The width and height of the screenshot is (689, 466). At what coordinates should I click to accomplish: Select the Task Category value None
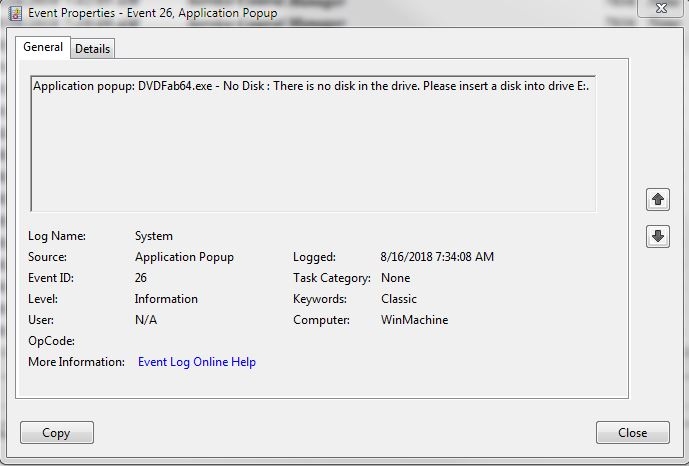click(x=395, y=278)
